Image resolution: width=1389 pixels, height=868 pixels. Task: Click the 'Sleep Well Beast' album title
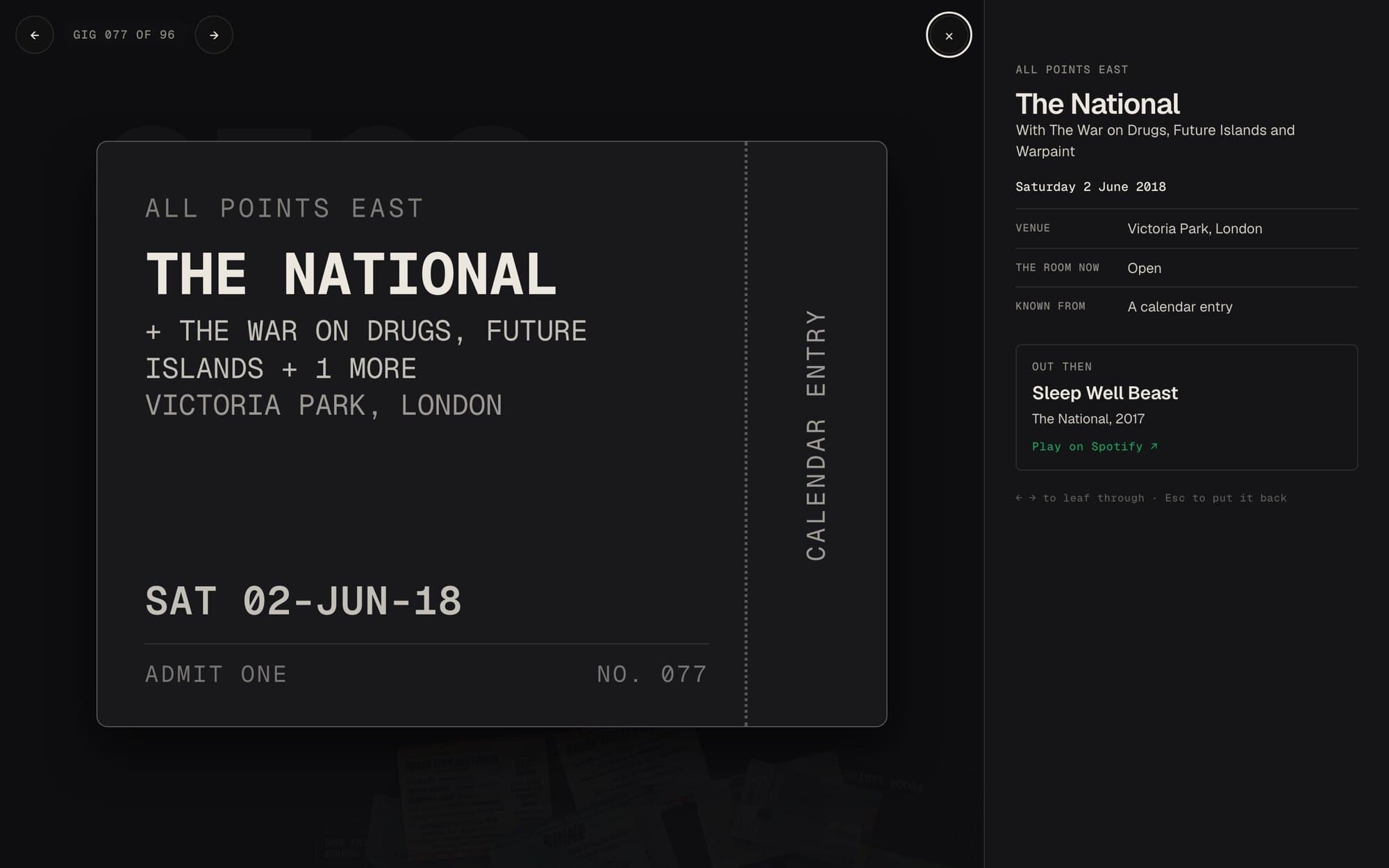(1105, 393)
